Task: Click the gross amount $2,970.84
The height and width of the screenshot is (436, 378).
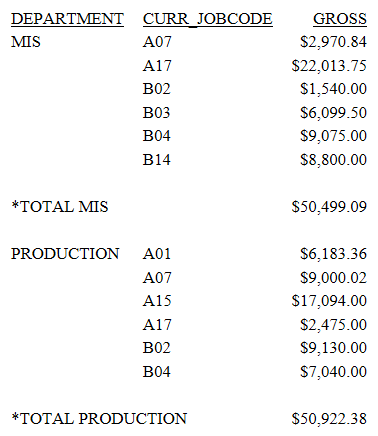Action: [x=333, y=42]
